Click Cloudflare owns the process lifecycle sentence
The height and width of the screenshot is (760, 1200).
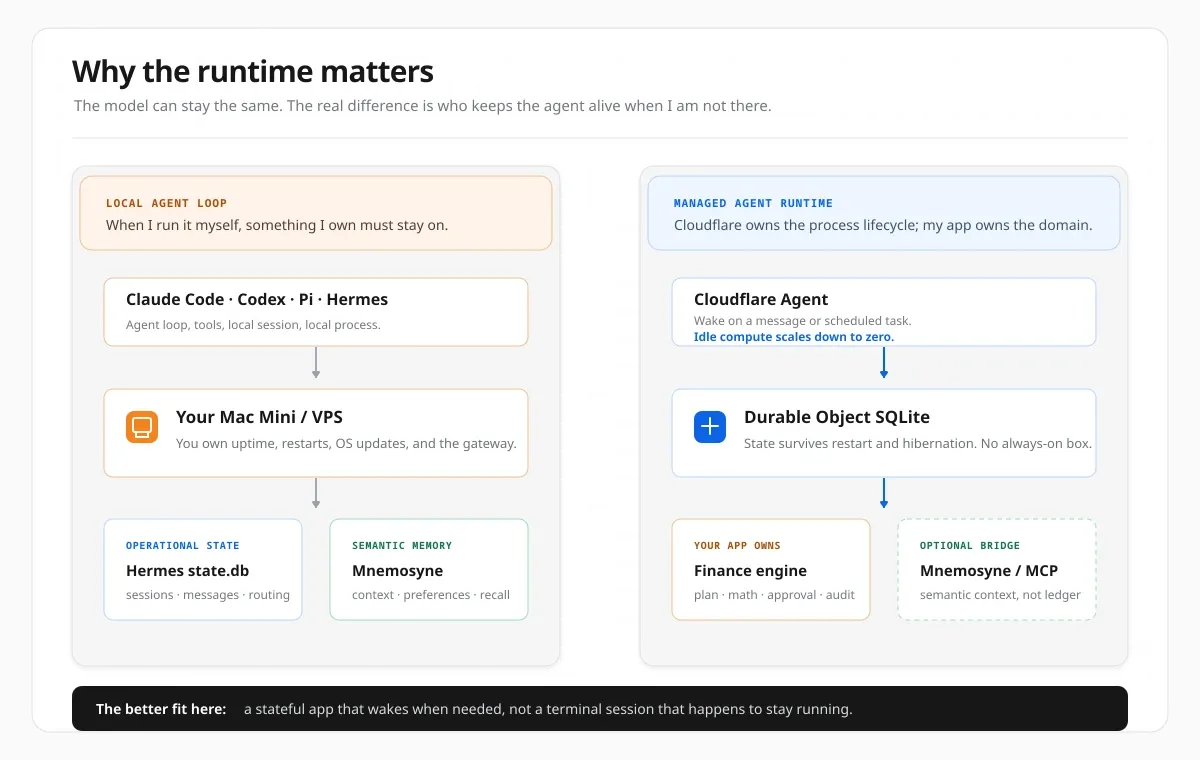(x=883, y=225)
